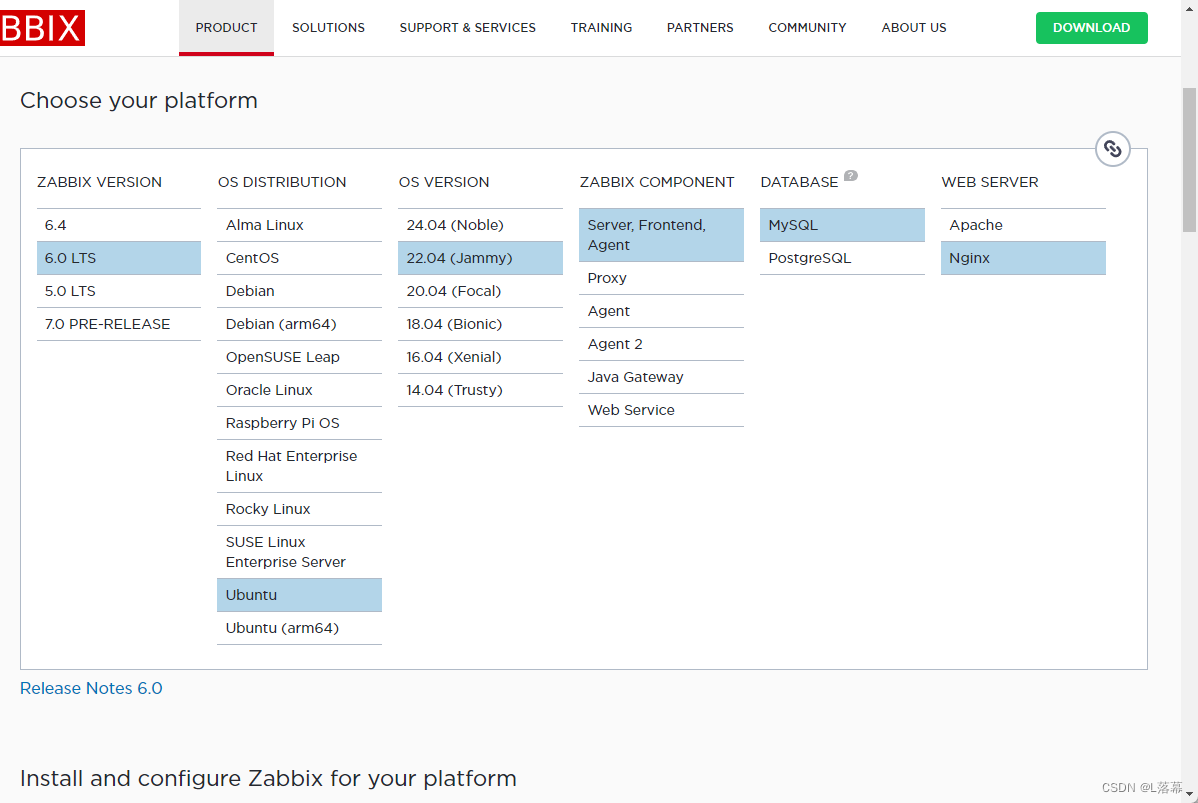Open the Community menu

click(807, 28)
